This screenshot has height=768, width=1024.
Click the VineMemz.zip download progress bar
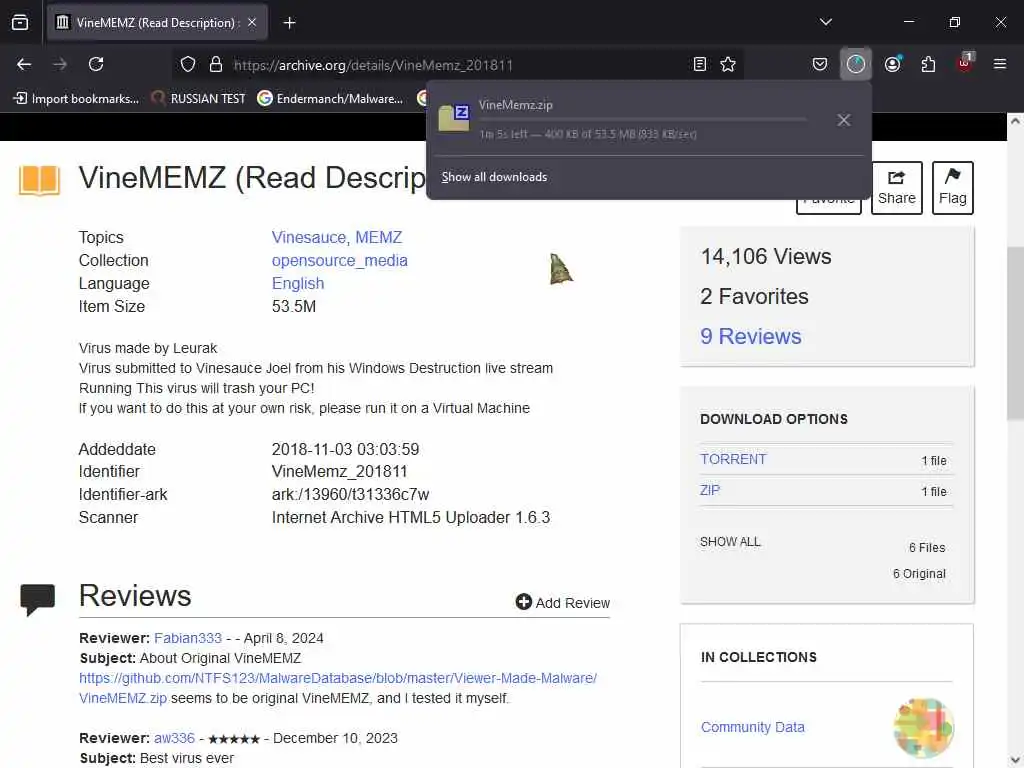(643, 120)
